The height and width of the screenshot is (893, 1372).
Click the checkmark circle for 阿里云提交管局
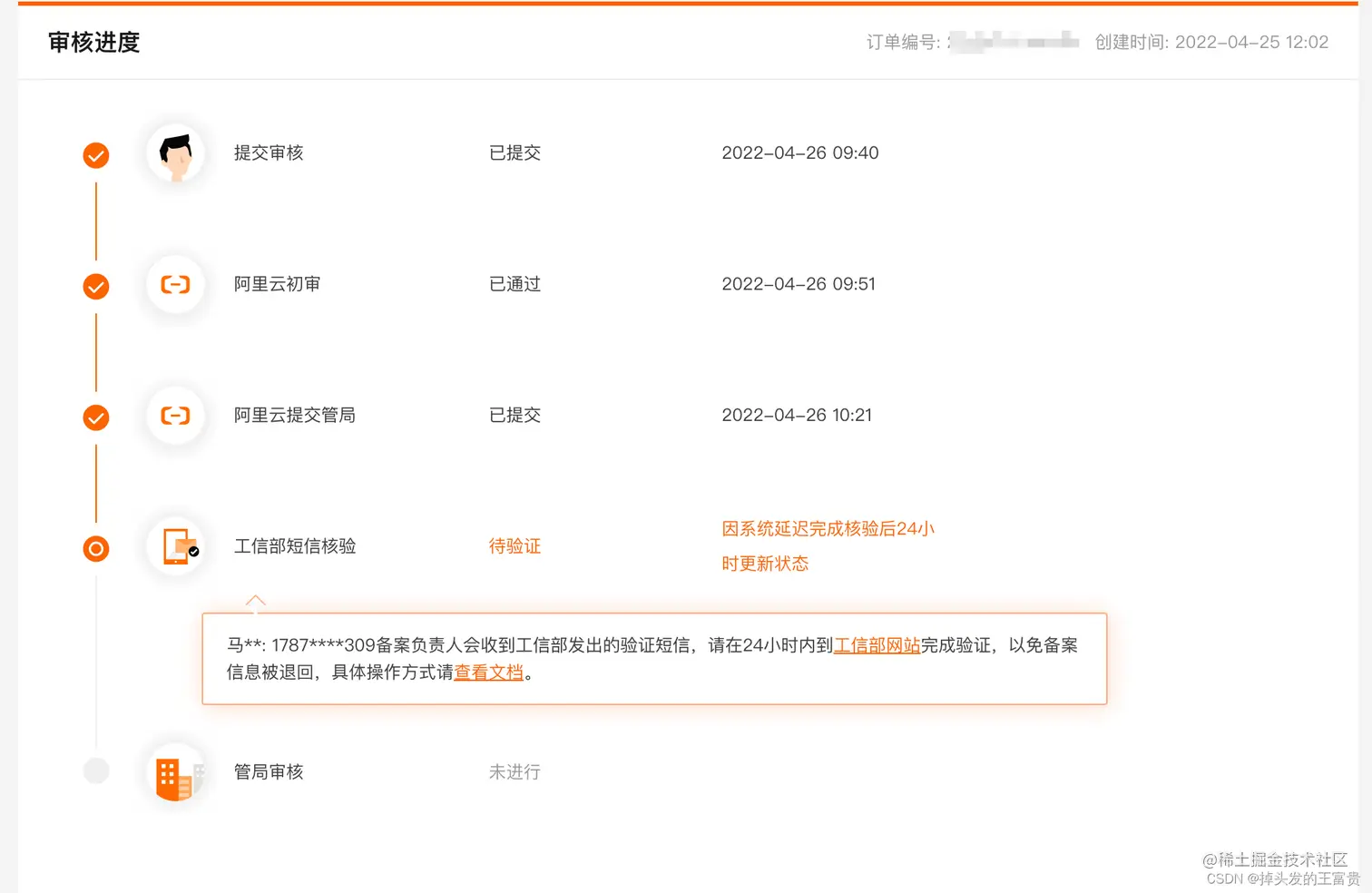coord(95,417)
